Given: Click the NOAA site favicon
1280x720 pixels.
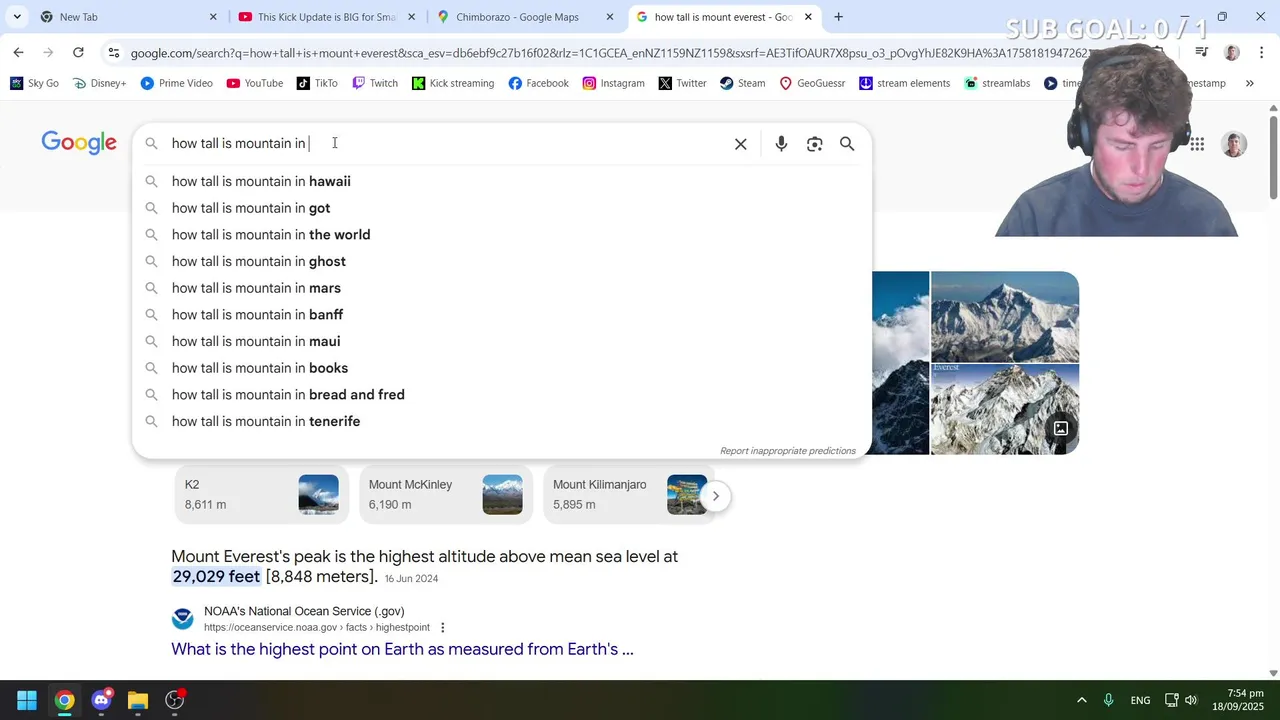Looking at the screenshot, I should pos(183,619).
